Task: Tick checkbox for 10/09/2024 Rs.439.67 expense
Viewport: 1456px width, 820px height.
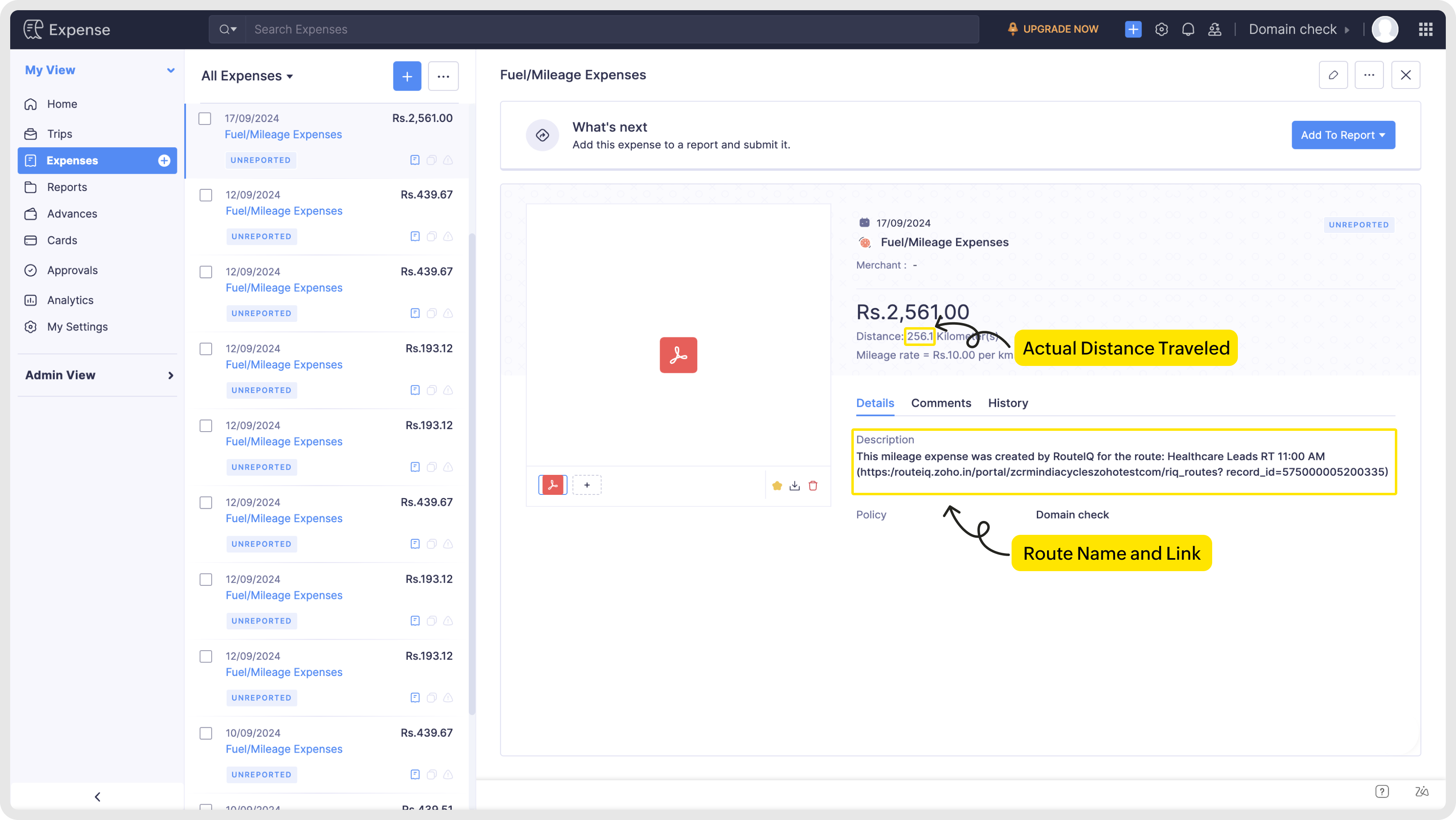Action: coord(206,734)
